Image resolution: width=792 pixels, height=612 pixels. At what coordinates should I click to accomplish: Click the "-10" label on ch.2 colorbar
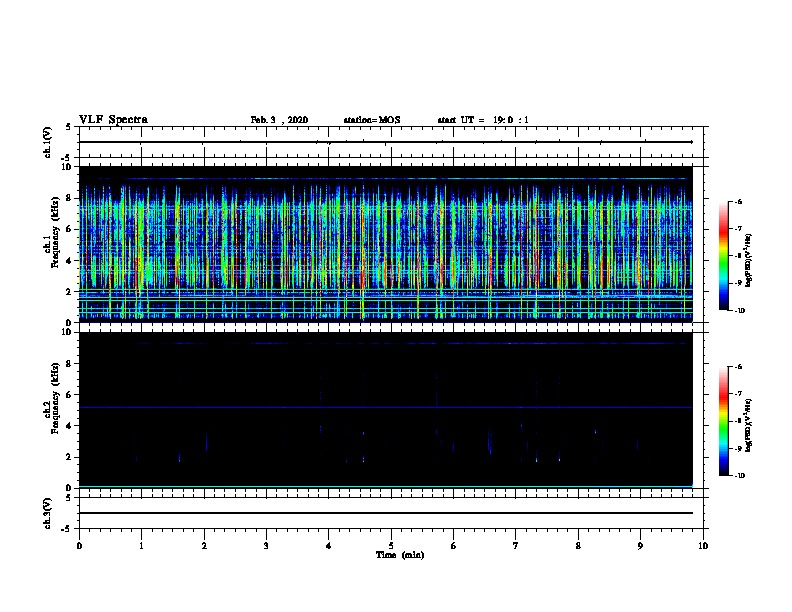pyautogui.click(x=739, y=476)
